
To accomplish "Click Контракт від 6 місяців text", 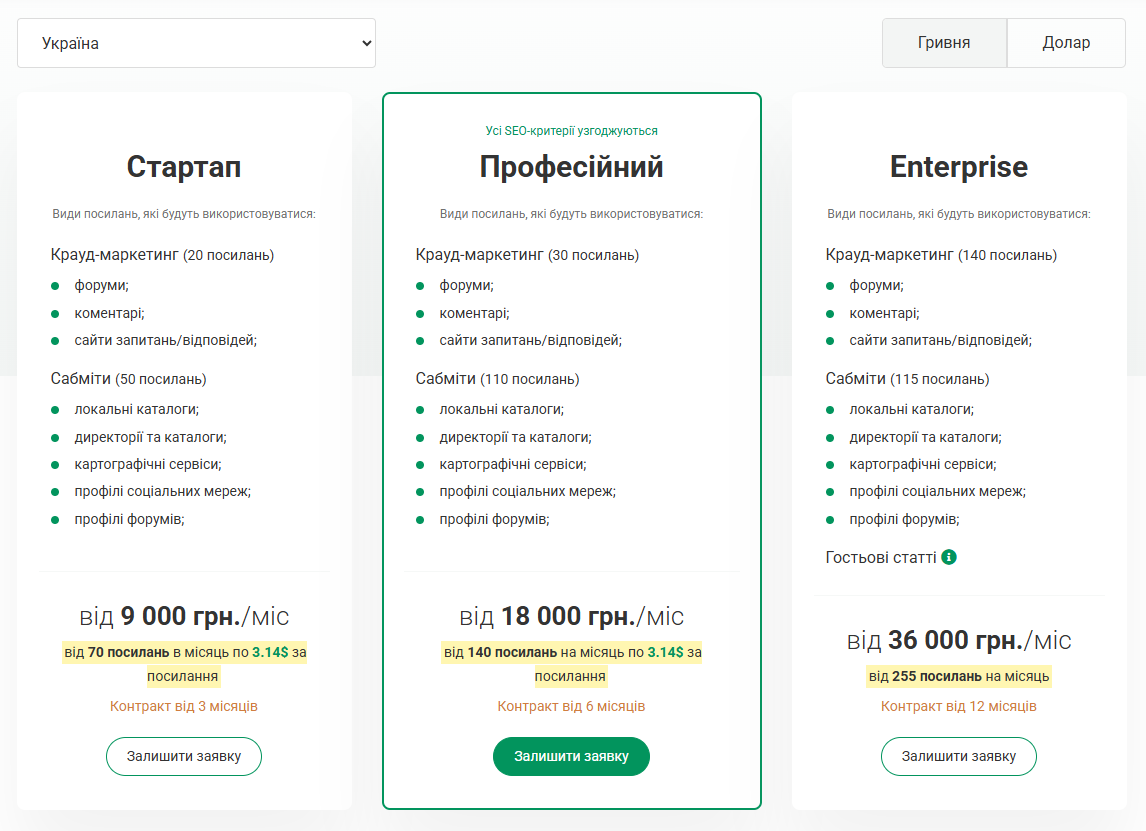I will 571,706.
